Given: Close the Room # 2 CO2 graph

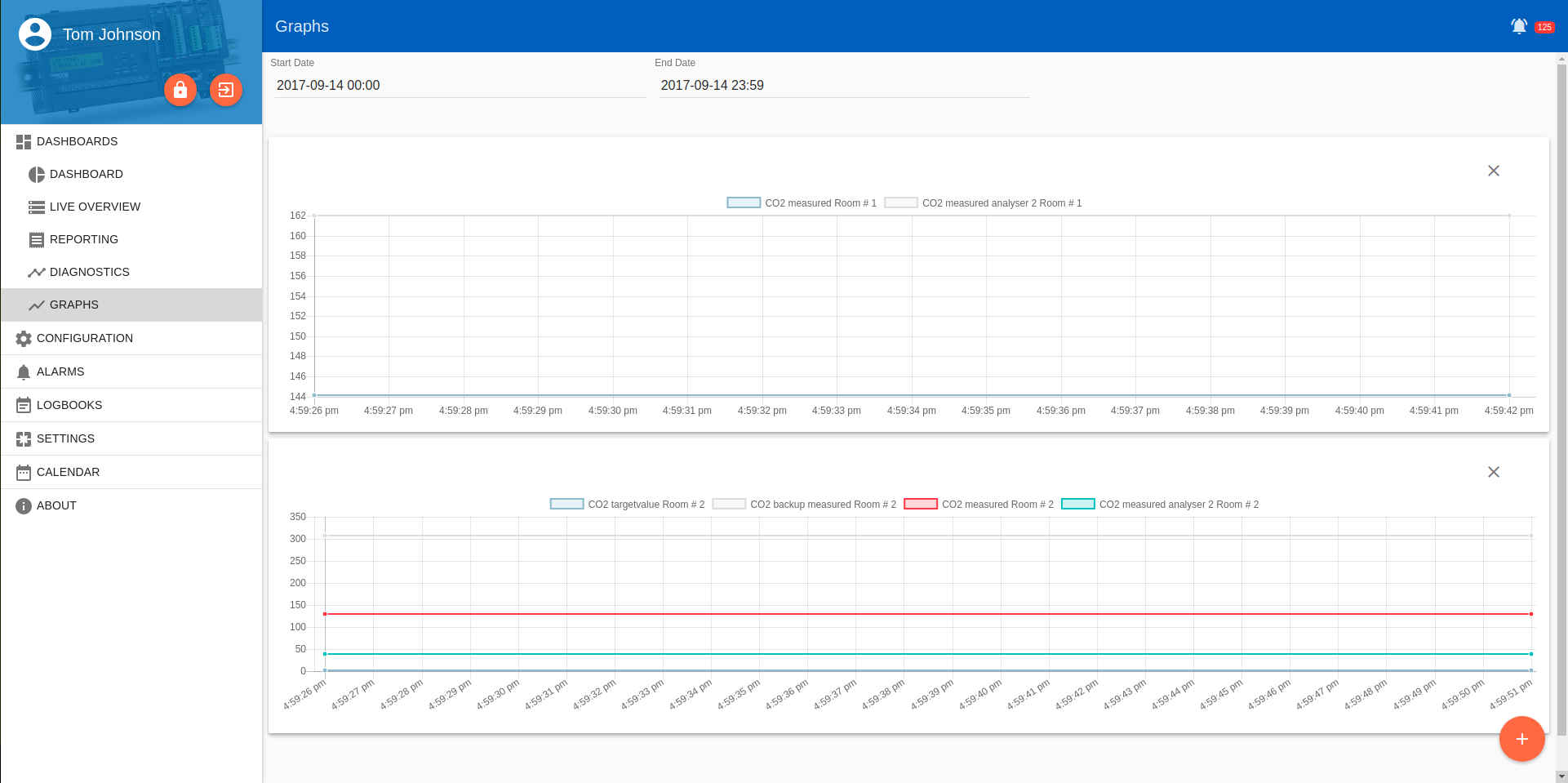Looking at the screenshot, I should pos(1493,472).
